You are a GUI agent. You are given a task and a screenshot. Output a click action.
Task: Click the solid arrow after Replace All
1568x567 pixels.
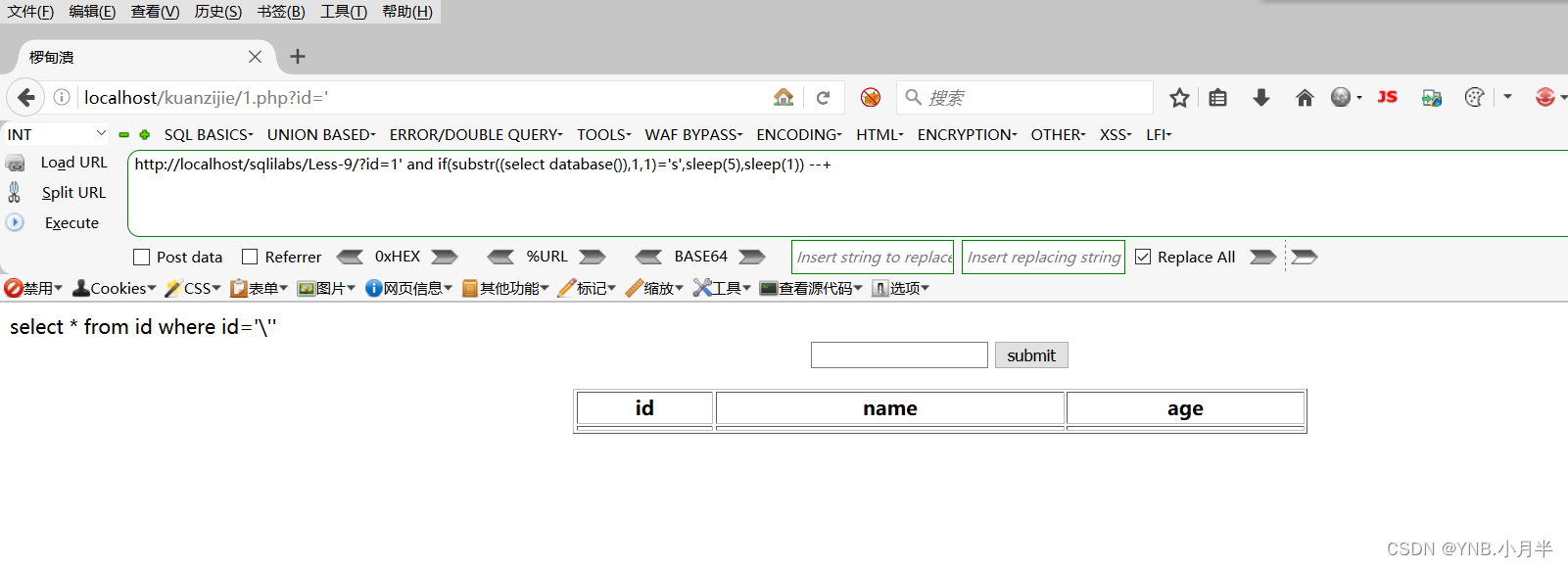[1263, 257]
